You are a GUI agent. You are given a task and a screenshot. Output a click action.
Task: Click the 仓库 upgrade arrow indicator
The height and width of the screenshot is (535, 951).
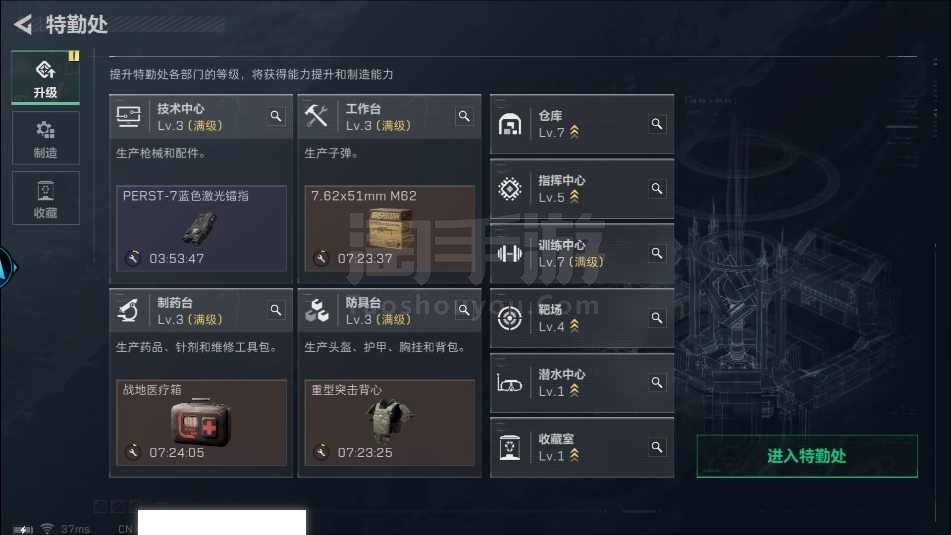pos(574,132)
